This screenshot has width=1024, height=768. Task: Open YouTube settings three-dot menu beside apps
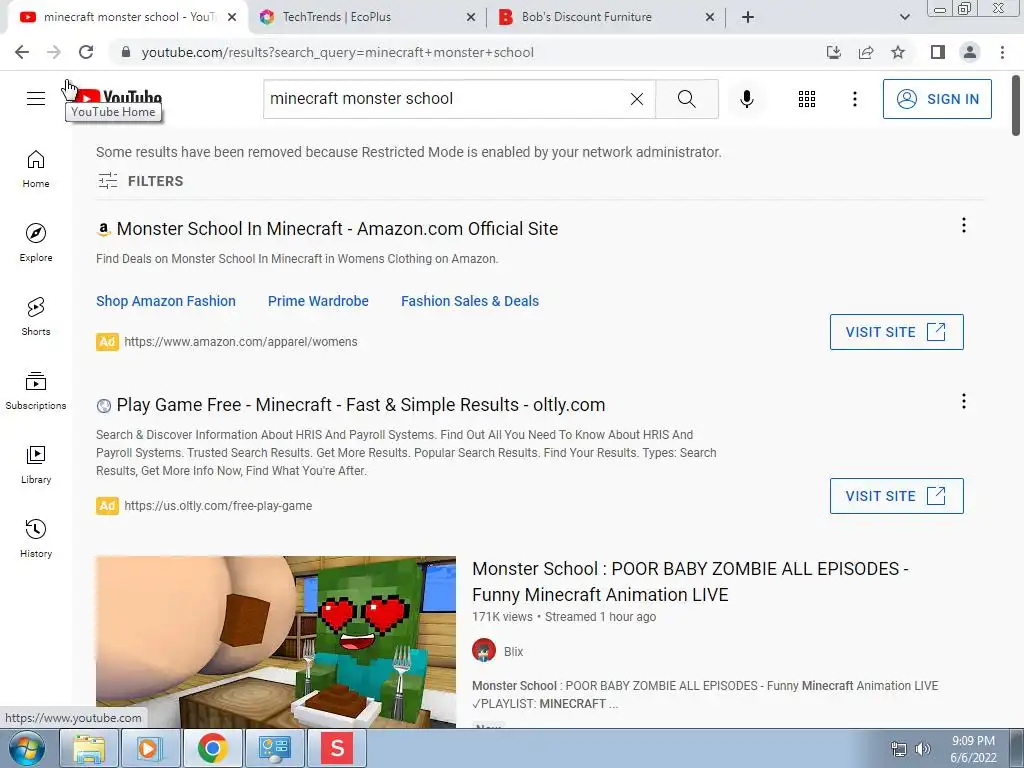(854, 99)
